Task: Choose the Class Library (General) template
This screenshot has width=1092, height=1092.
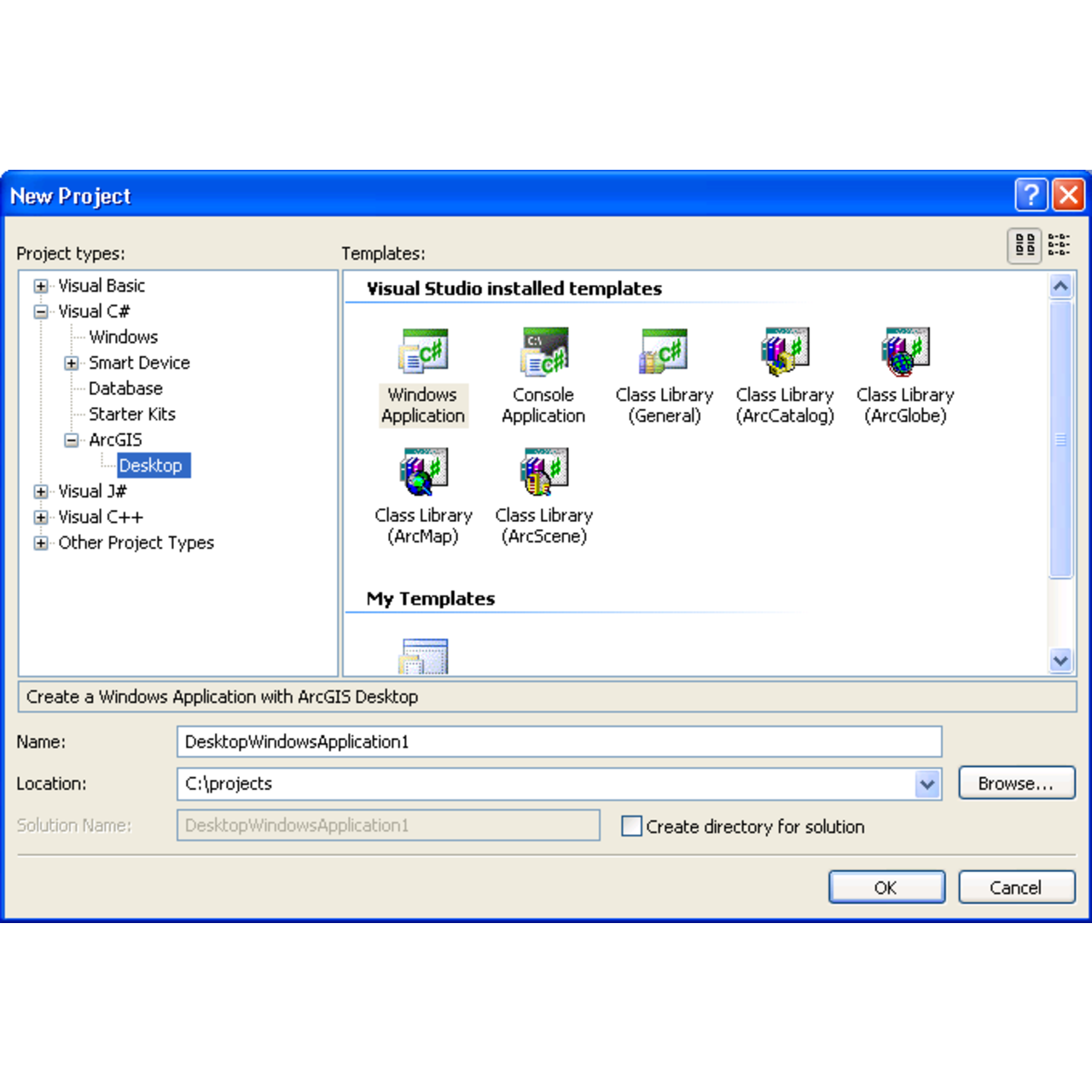Action: [x=664, y=351]
